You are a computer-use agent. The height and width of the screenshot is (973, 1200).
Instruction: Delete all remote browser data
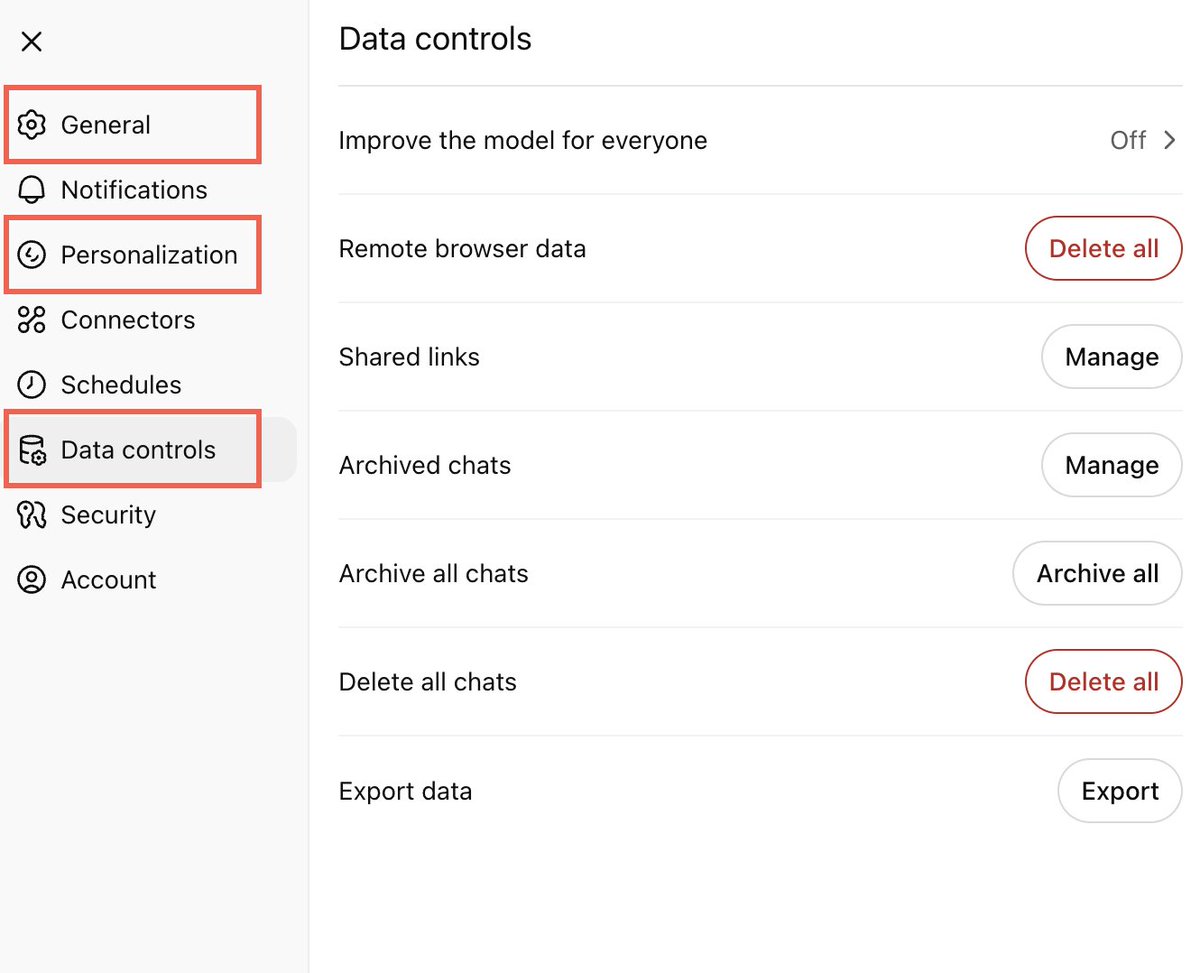click(1103, 248)
